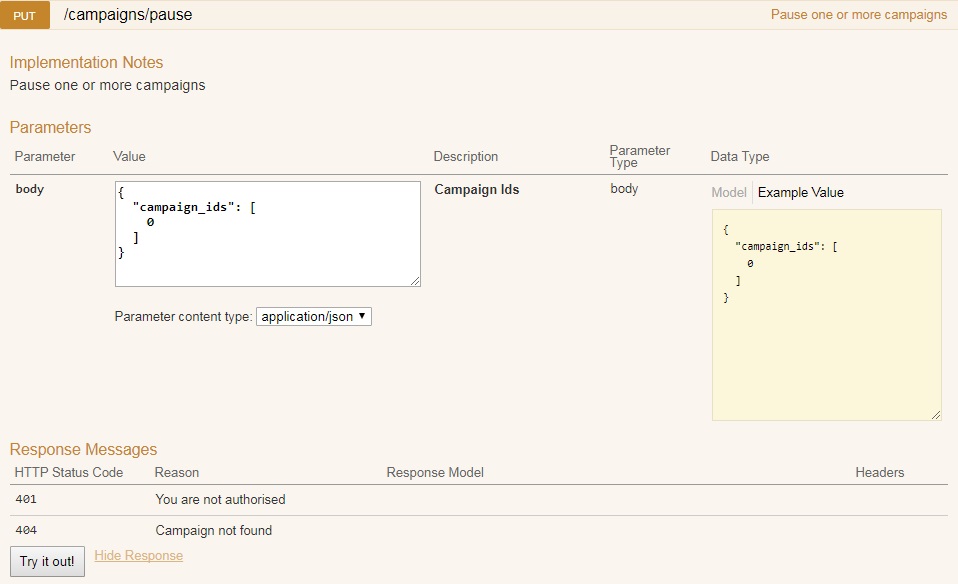Click the example value box resize handle
The height and width of the screenshot is (584, 958).
pos(936,415)
